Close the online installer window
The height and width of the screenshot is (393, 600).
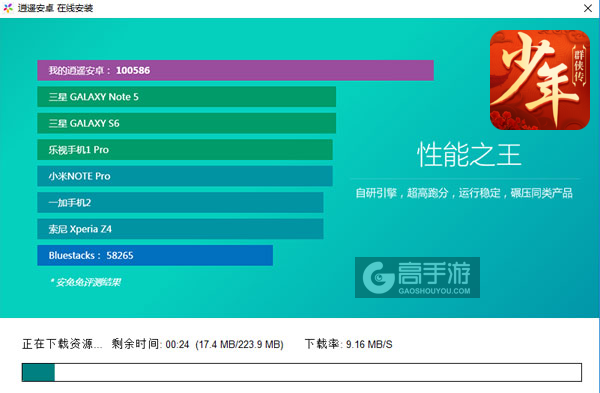click(x=588, y=8)
